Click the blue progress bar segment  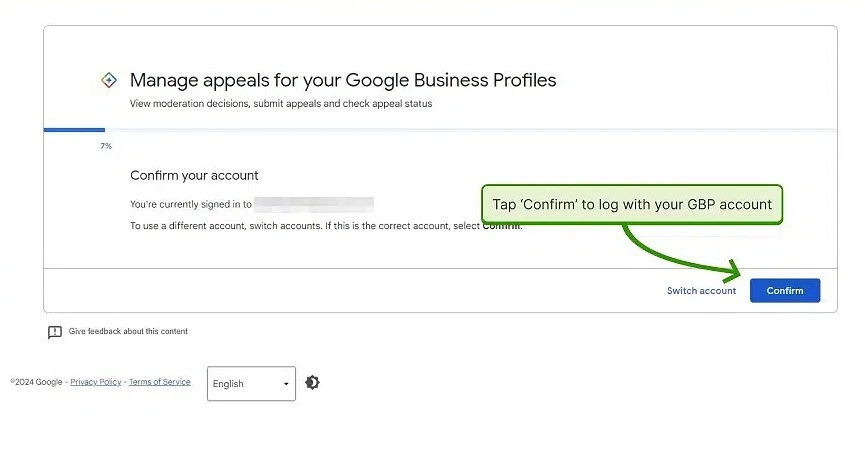[74, 130]
